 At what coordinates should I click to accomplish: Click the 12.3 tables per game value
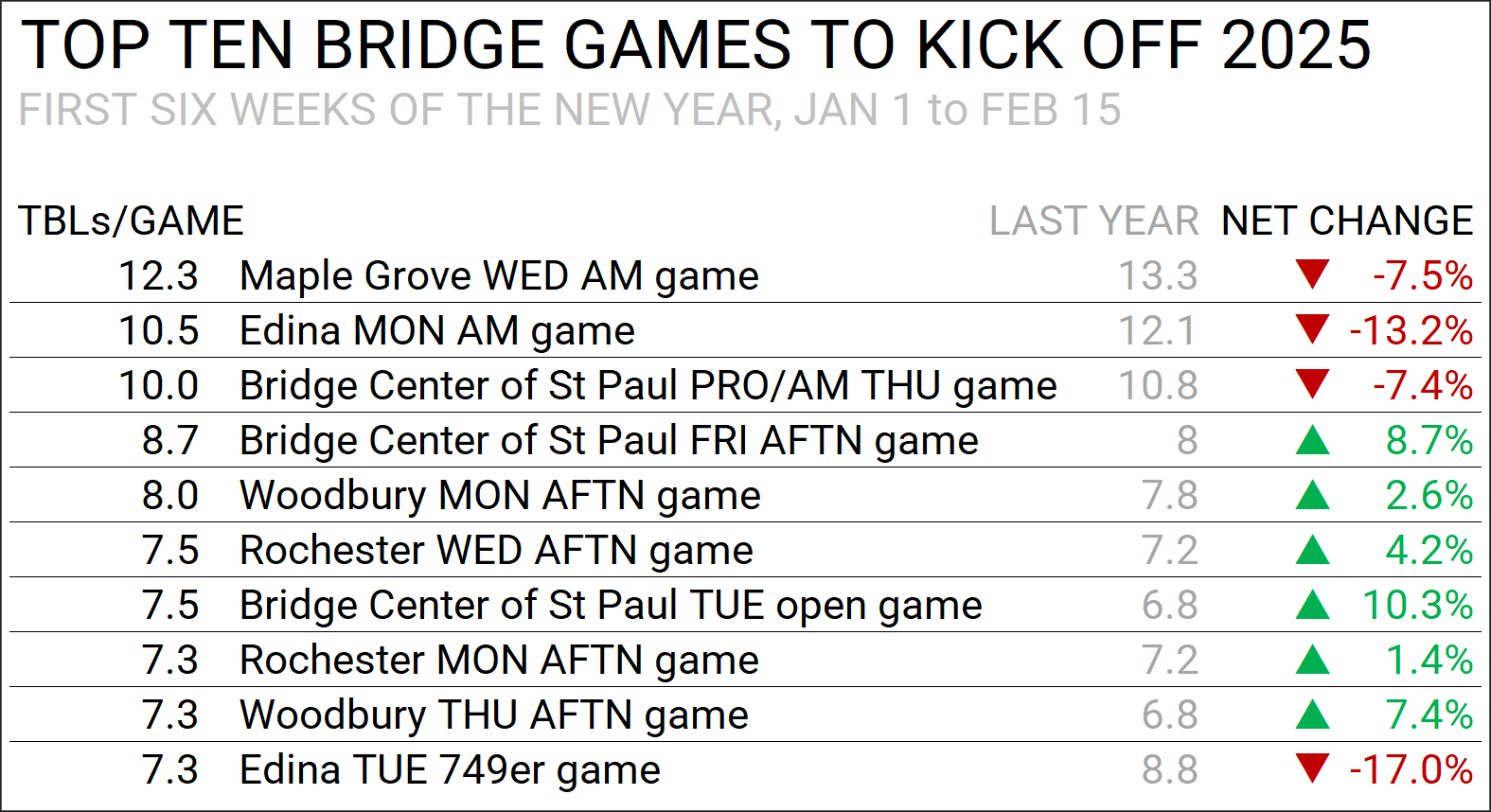(x=158, y=275)
